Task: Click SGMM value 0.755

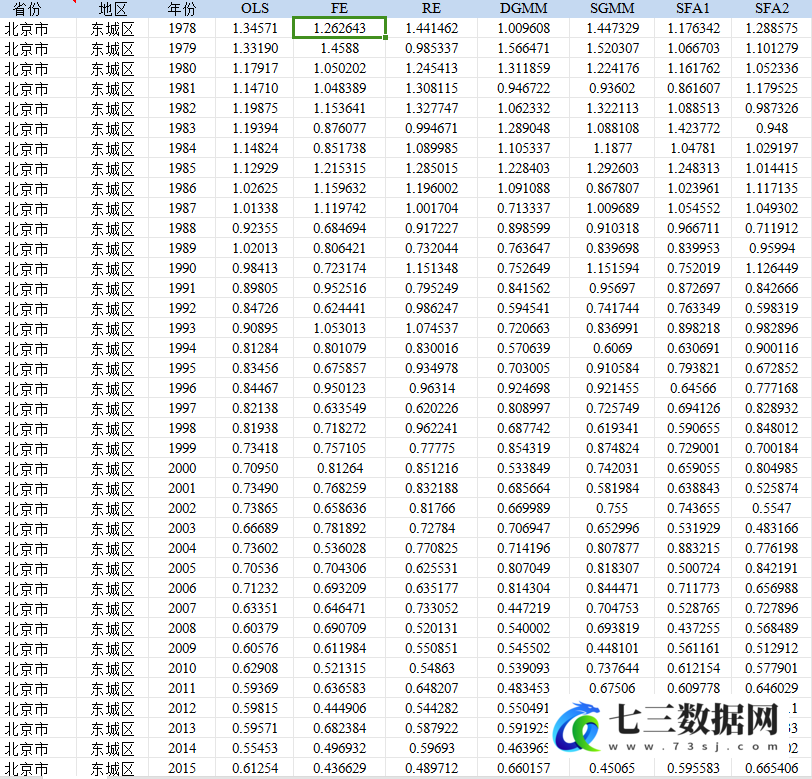Action: click(612, 509)
